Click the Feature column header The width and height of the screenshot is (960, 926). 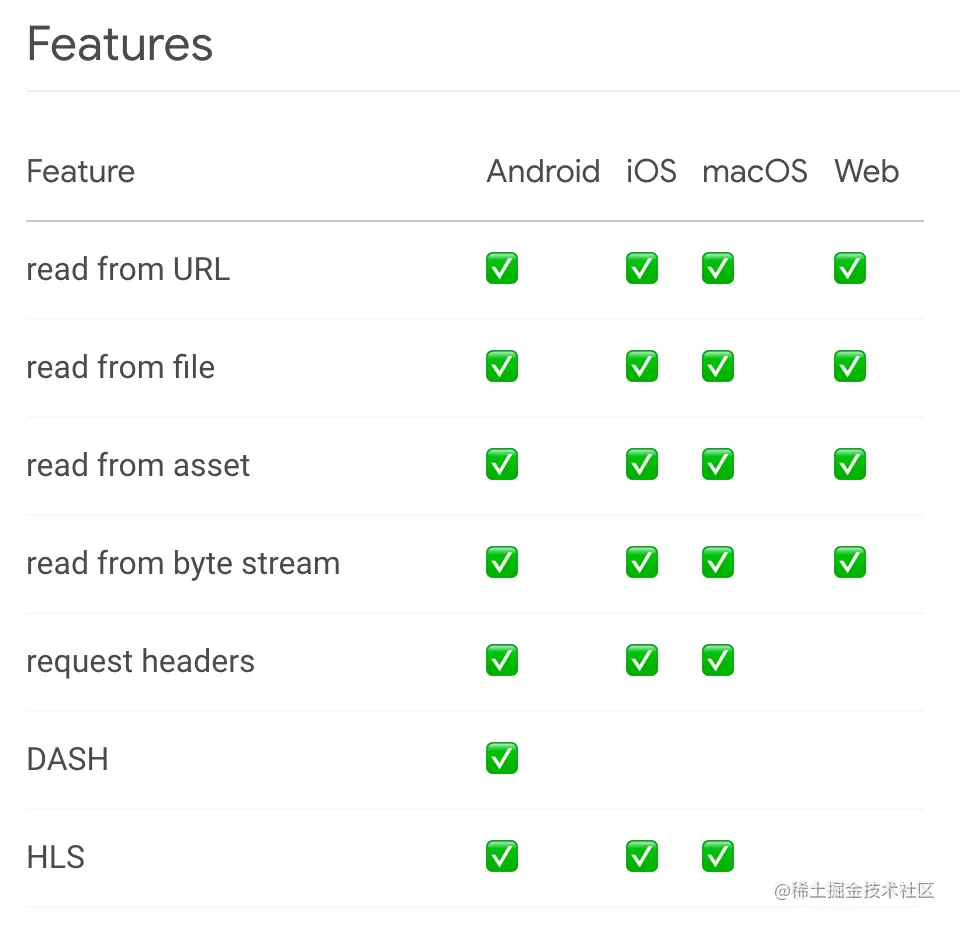point(81,171)
